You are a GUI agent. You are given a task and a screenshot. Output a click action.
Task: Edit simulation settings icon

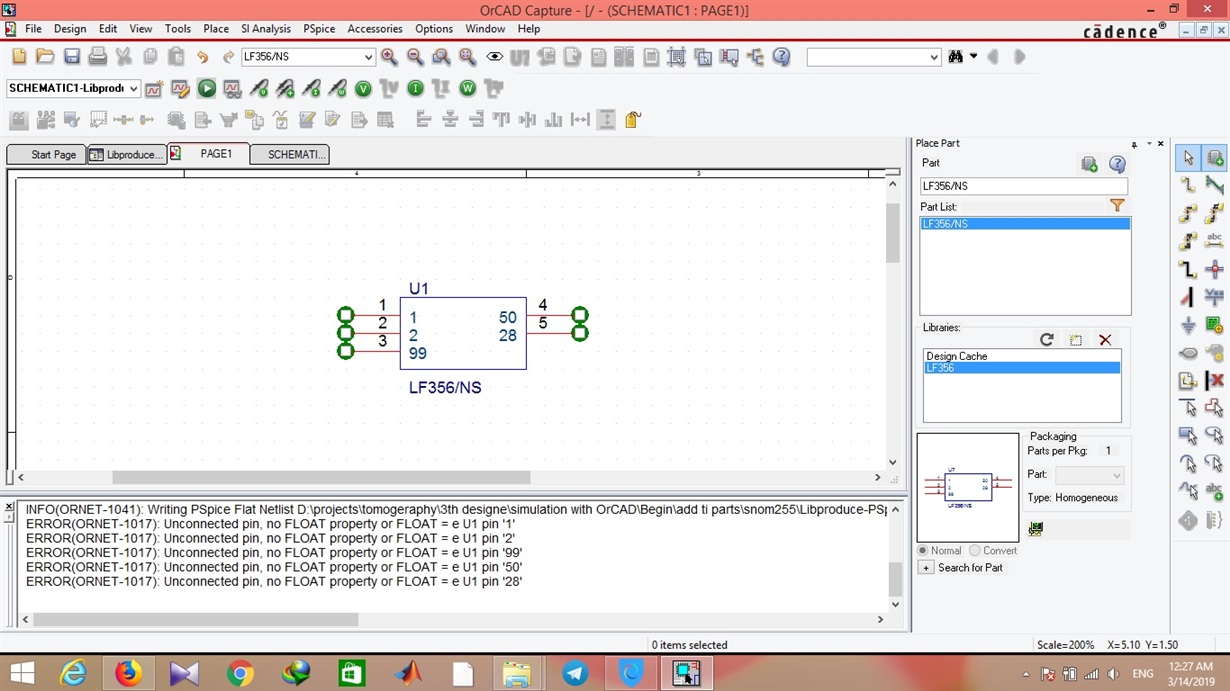pos(180,89)
